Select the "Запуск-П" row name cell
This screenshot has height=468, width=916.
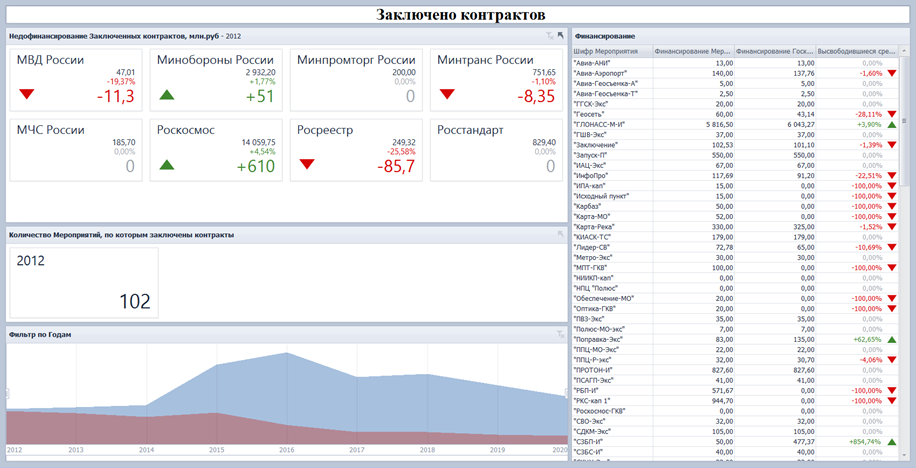(x=612, y=155)
